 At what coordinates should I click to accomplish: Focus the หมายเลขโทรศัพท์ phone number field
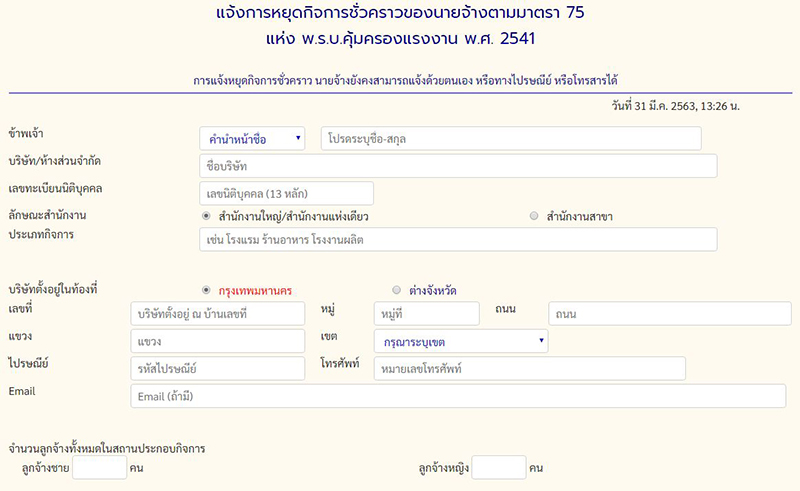(529, 369)
